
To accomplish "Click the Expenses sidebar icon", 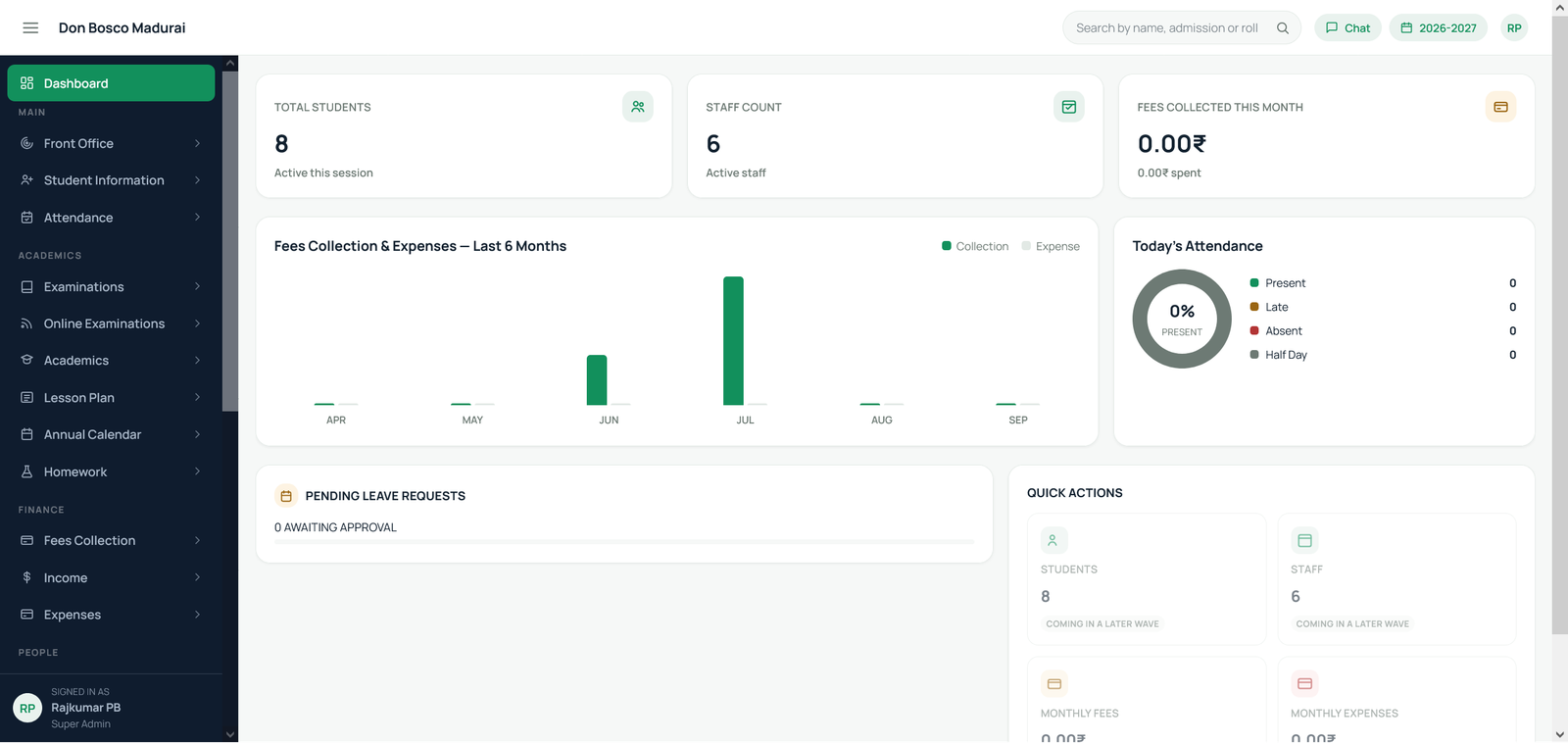I will pyautogui.click(x=26, y=615).
